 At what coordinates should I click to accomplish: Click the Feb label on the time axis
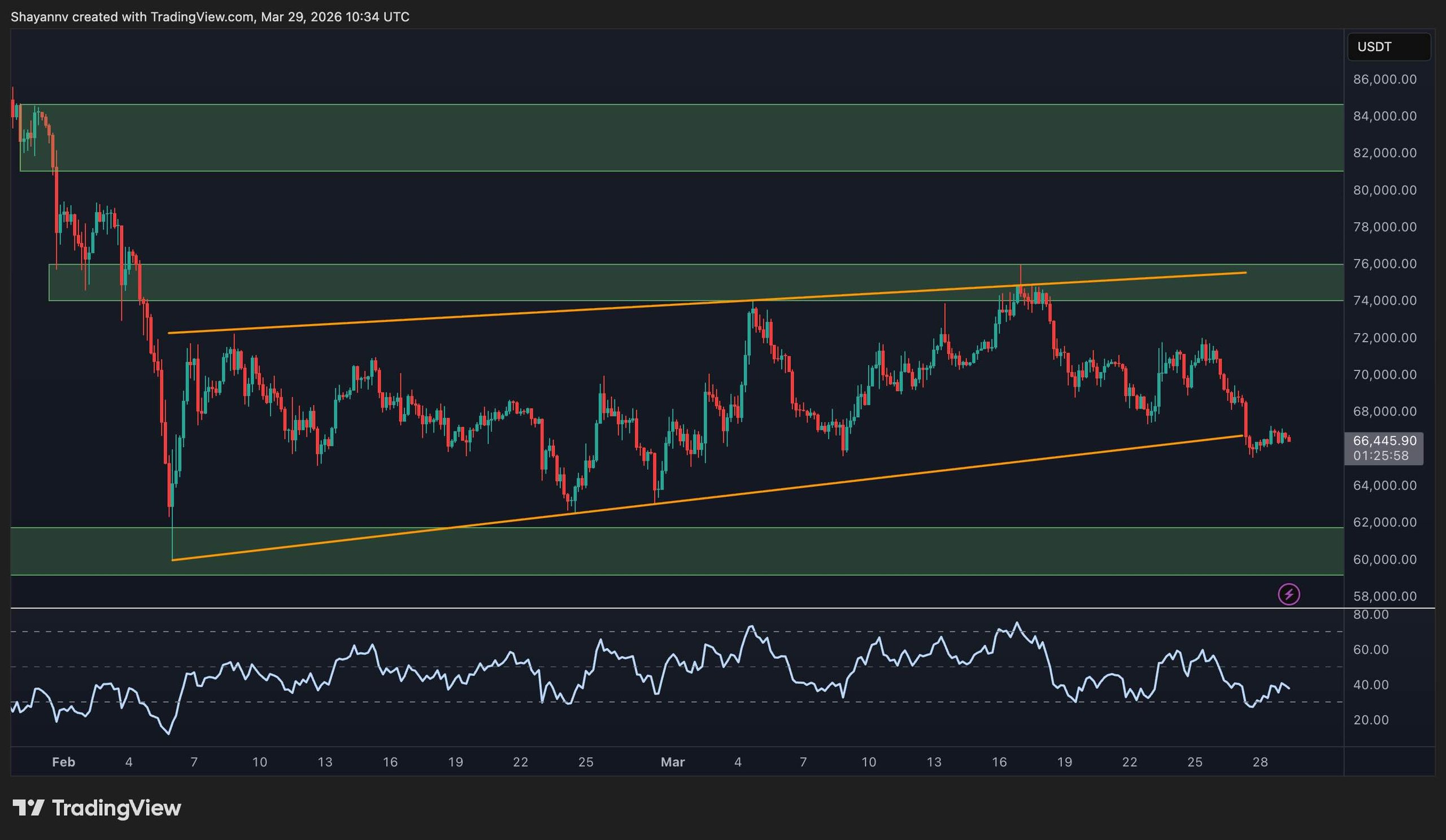[63, 762]
